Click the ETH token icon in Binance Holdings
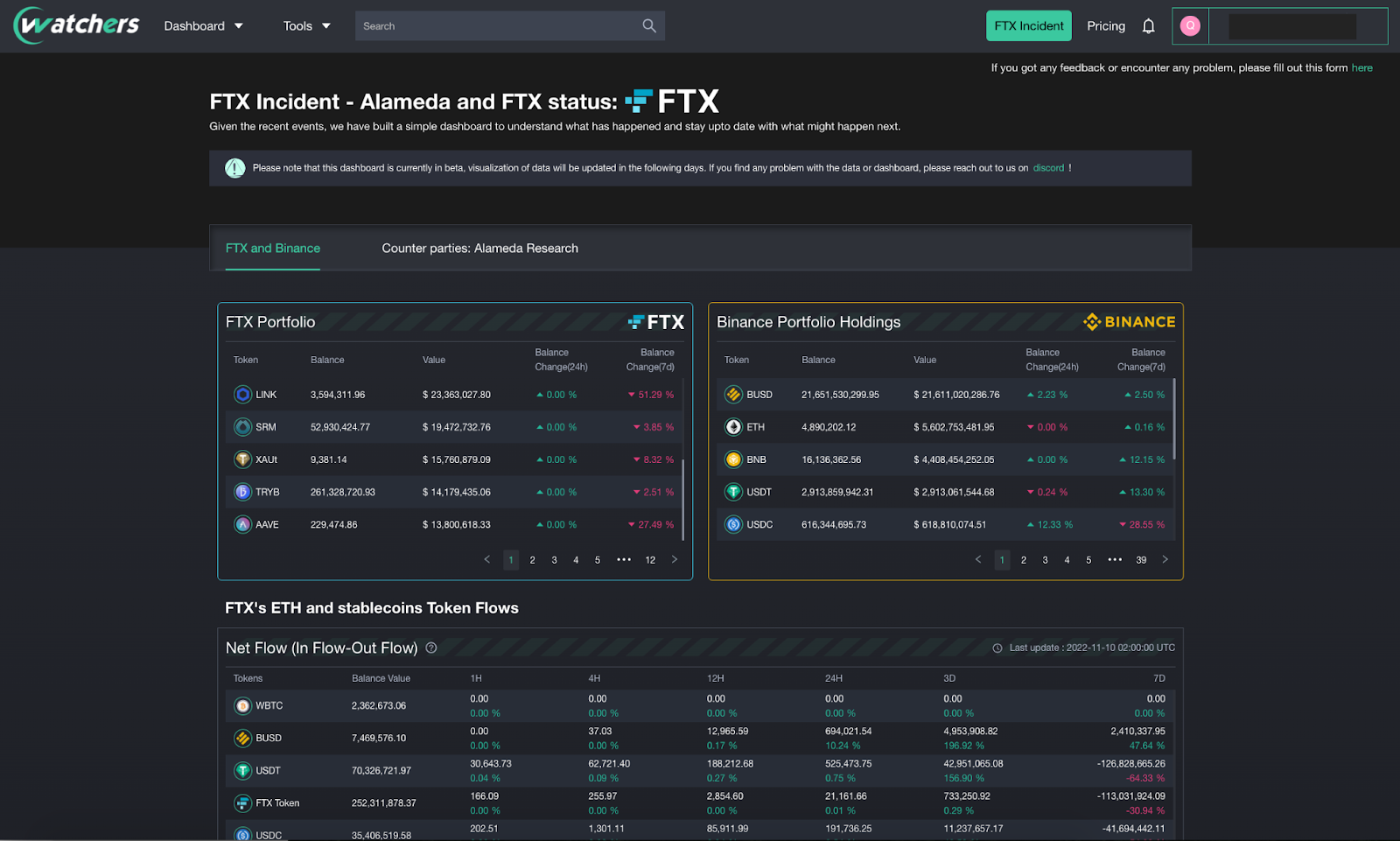Viewport: 1400px width, 841px height. pyautogui.click(x=733, y=426)
